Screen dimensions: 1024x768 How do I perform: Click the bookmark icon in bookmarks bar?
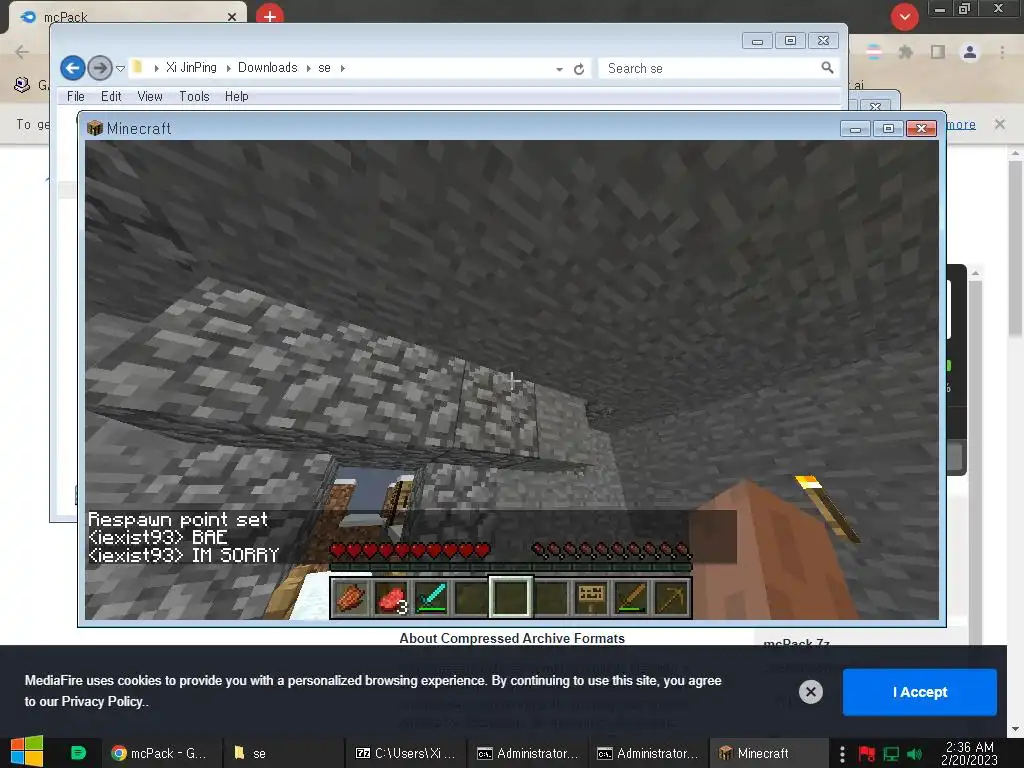click(x=22, y=85)
